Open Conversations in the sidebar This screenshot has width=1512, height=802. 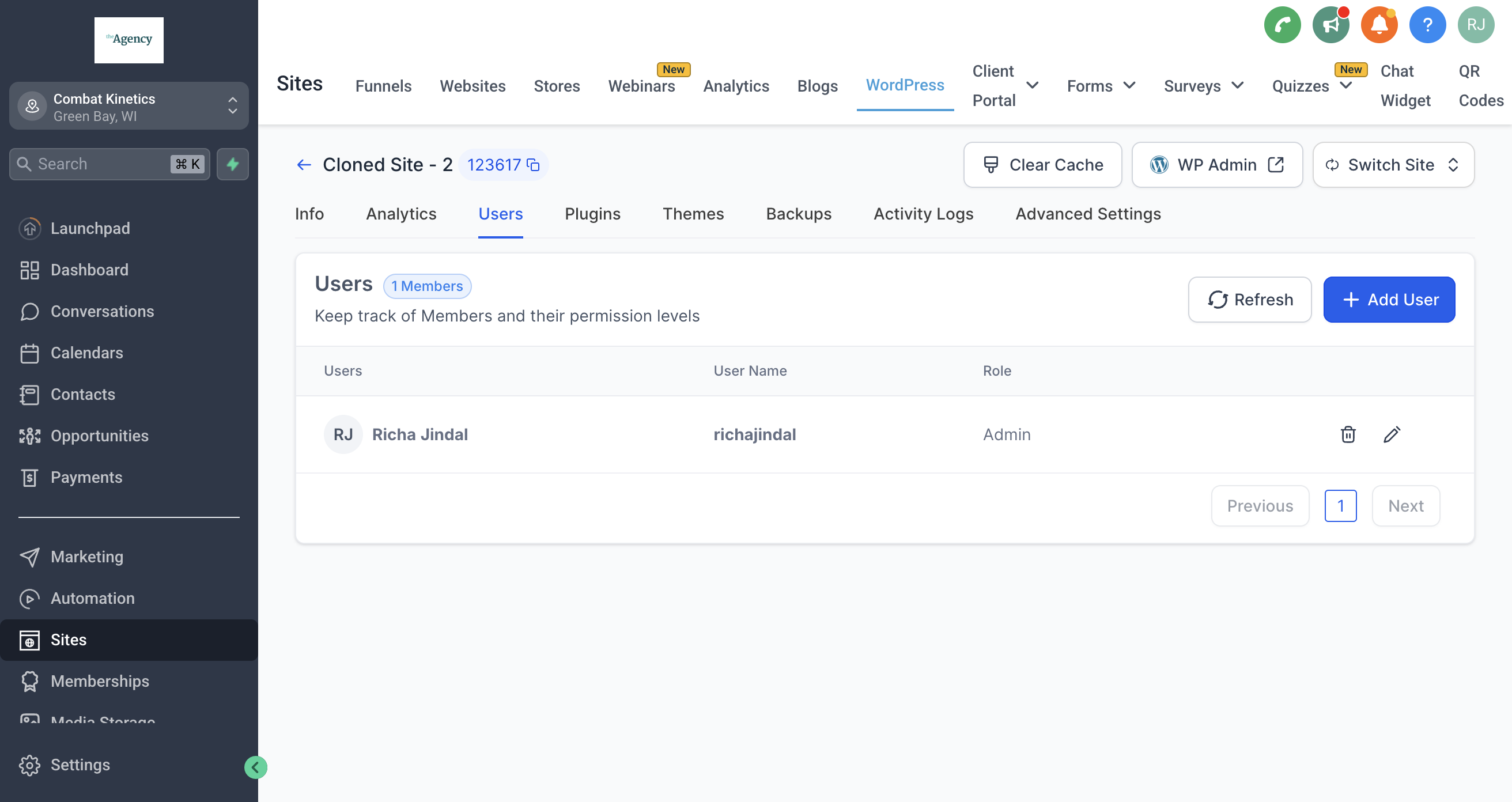tap(102, 311)
